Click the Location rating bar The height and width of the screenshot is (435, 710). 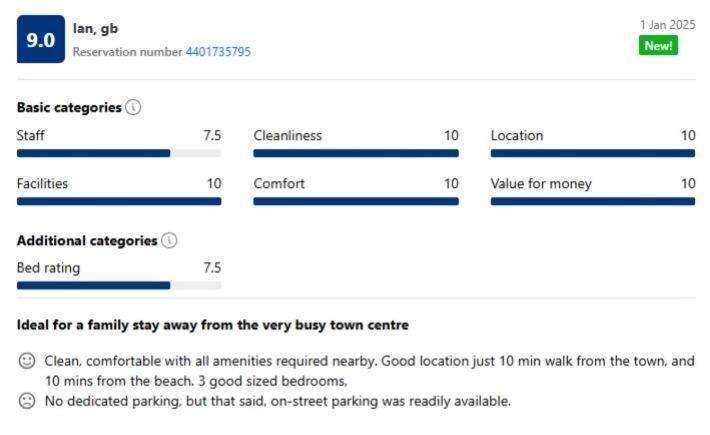[x=593, y=153]
